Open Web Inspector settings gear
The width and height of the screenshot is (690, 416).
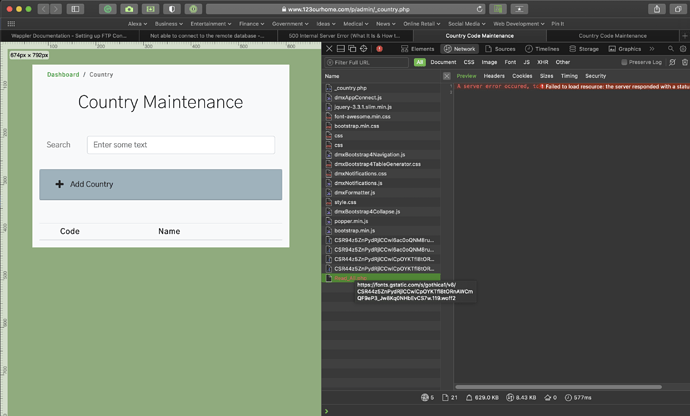tap(683, 49)
